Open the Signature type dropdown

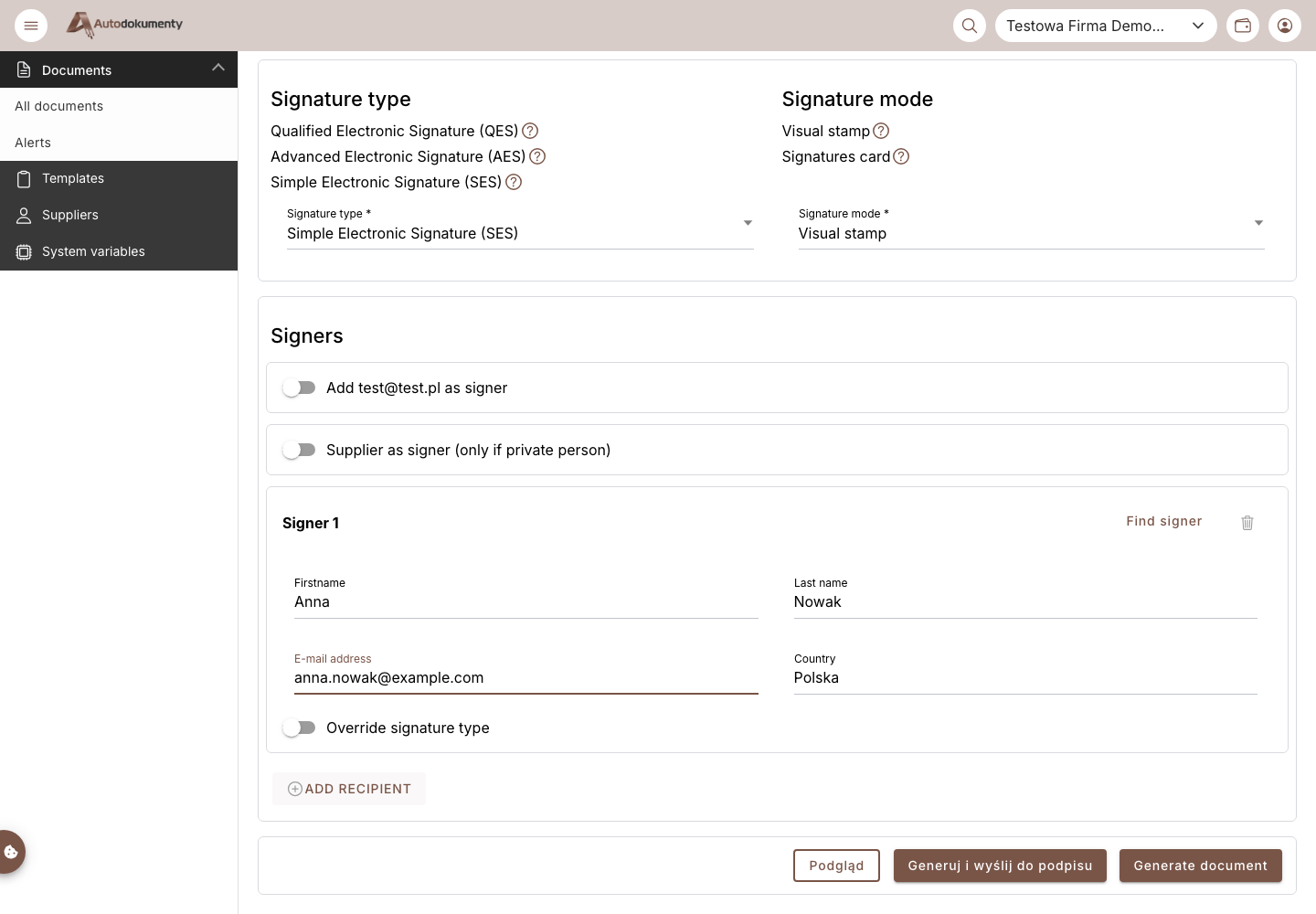click(x=520, y=227)
